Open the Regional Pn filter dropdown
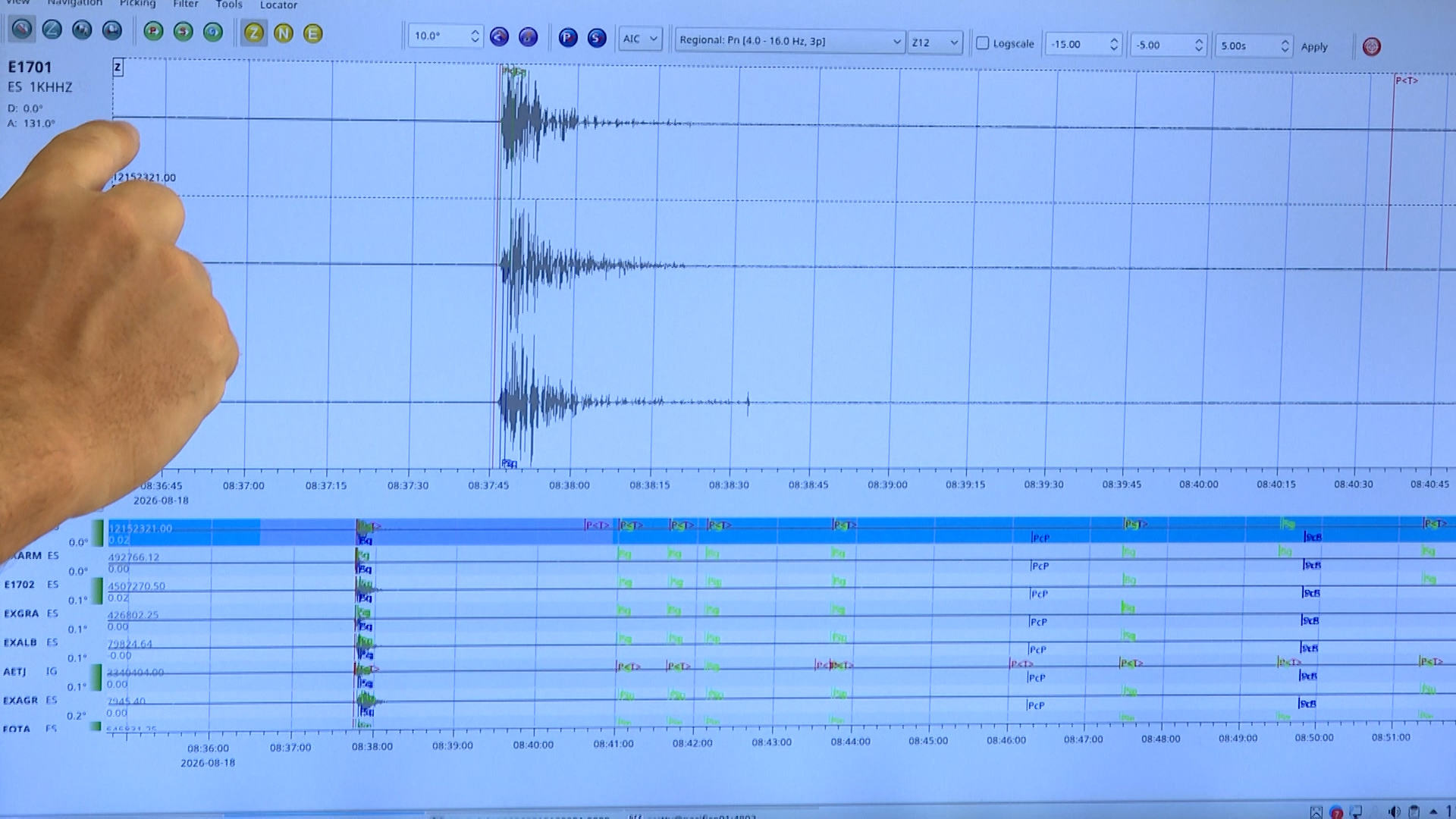 789,41
